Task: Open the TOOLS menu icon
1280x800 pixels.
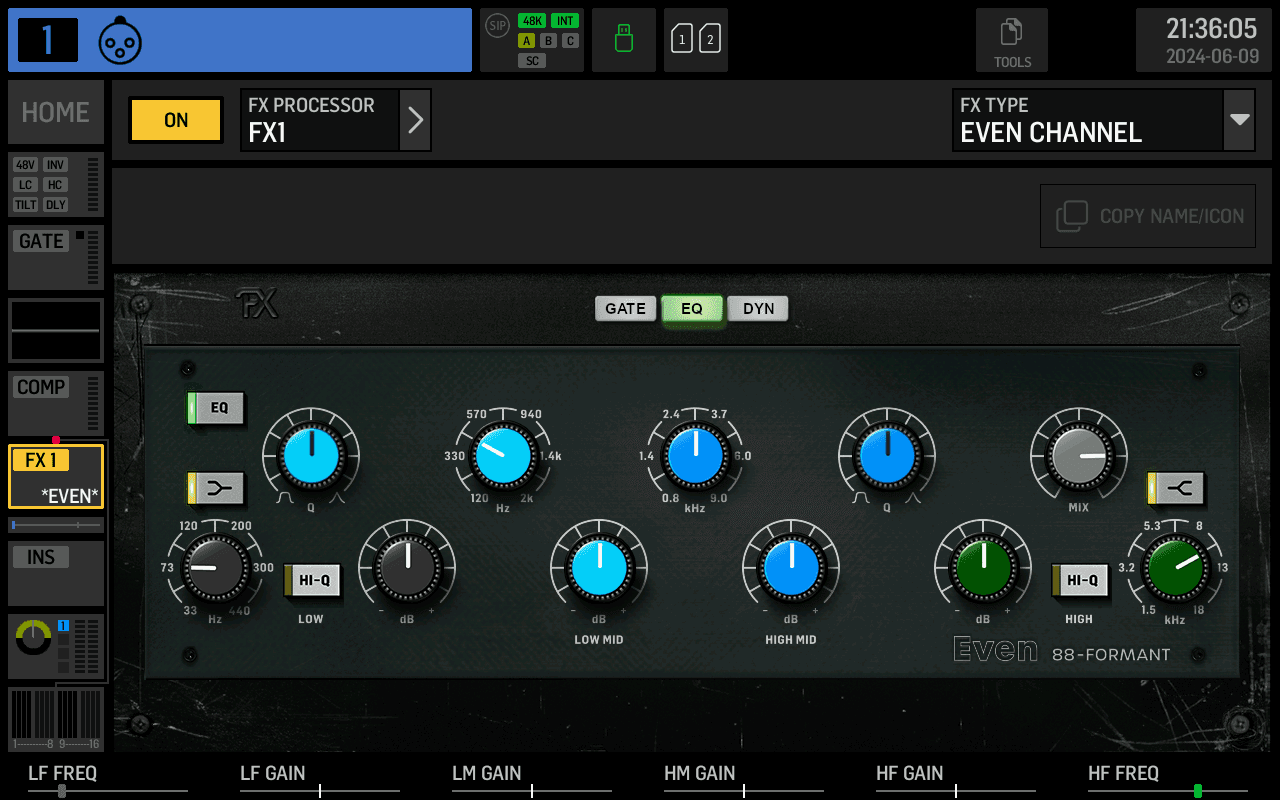Action: 1012,40
